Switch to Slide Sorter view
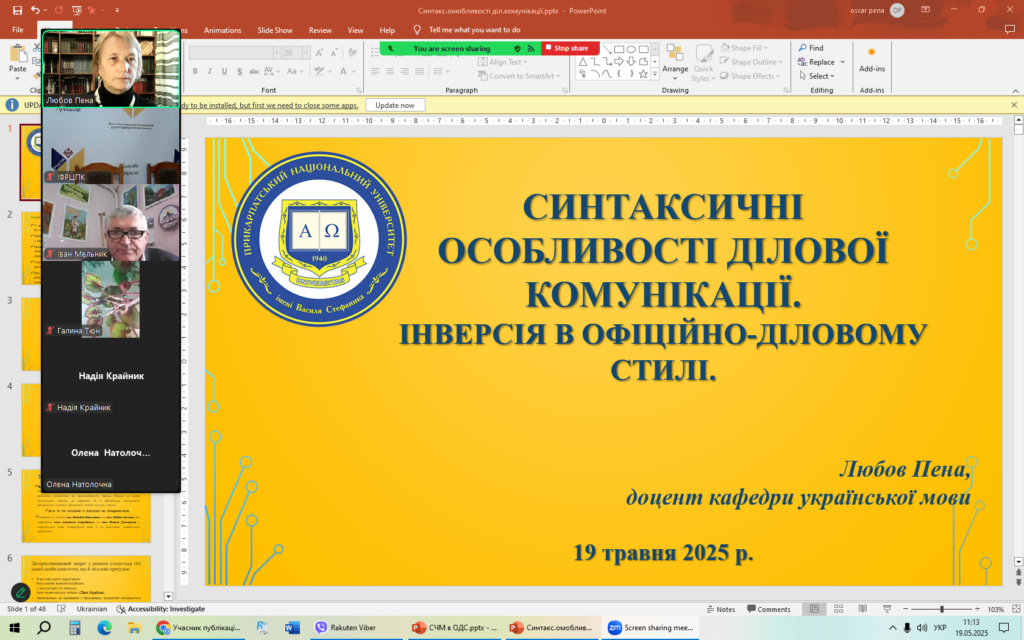The height and width of the screenshot is (640, 1024). coord(837,609)
